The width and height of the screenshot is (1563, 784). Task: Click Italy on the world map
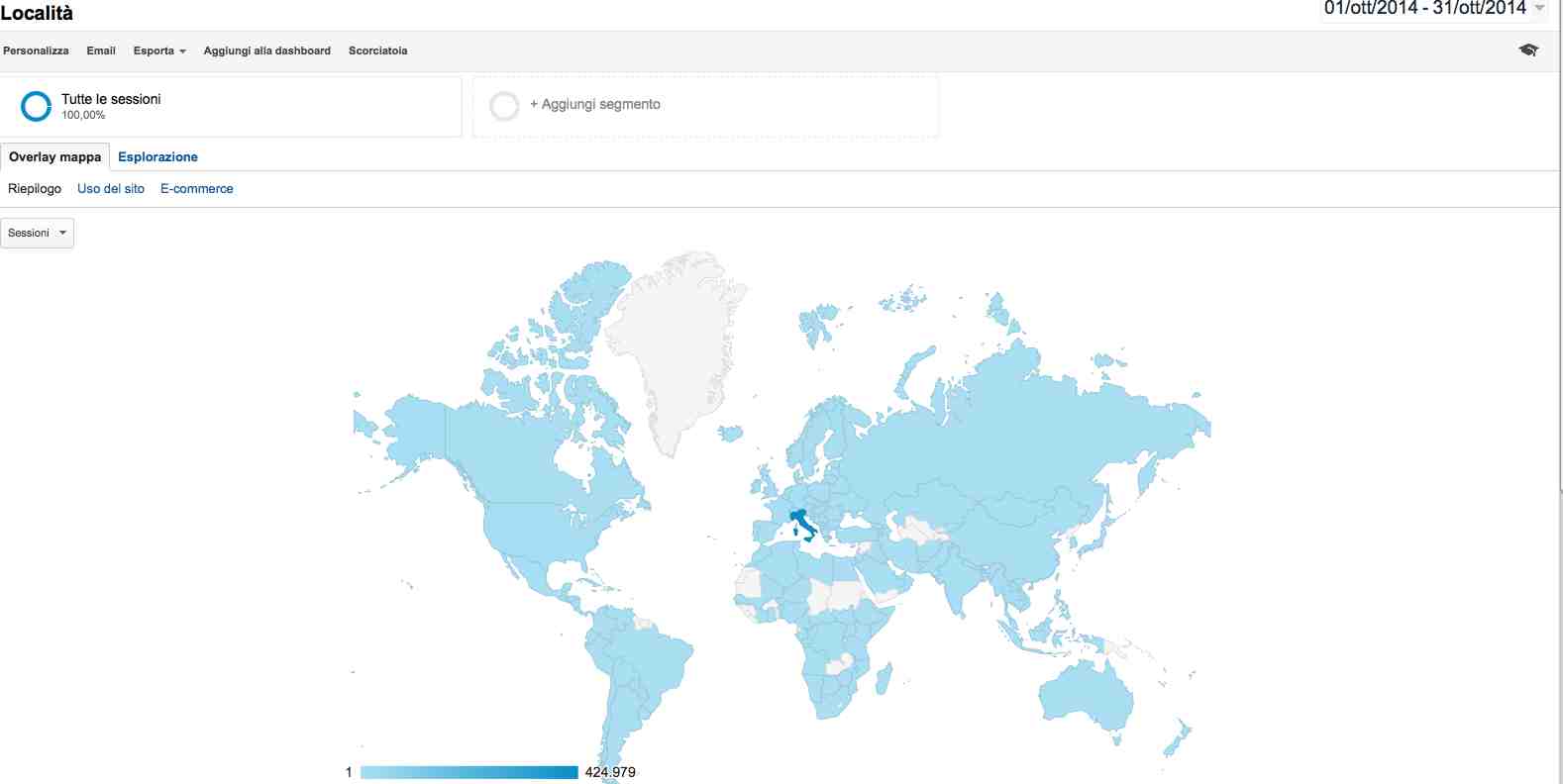click(802, 523)
